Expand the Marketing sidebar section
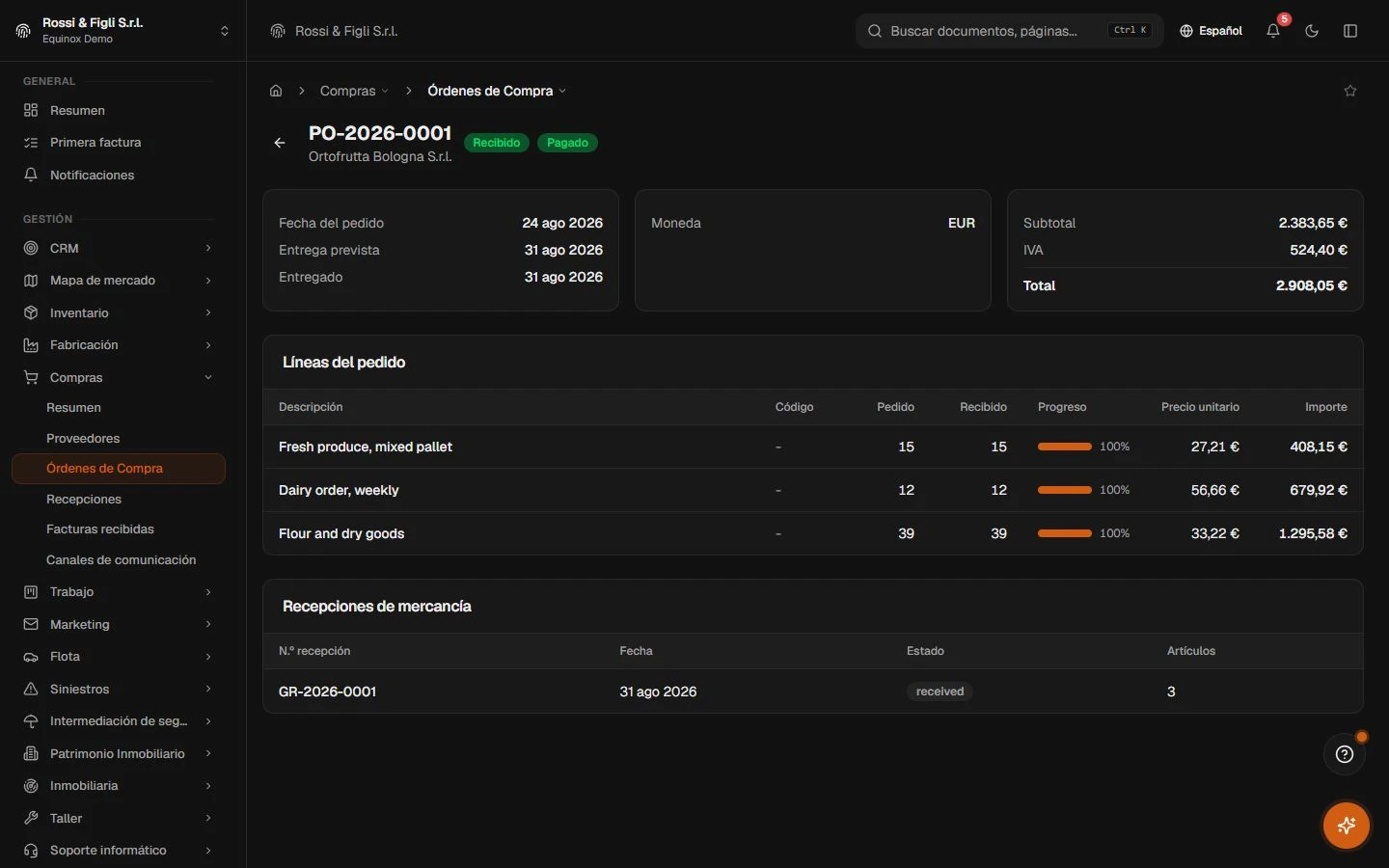The height and width of the screenshot is (868, 1389). (118, 624)
